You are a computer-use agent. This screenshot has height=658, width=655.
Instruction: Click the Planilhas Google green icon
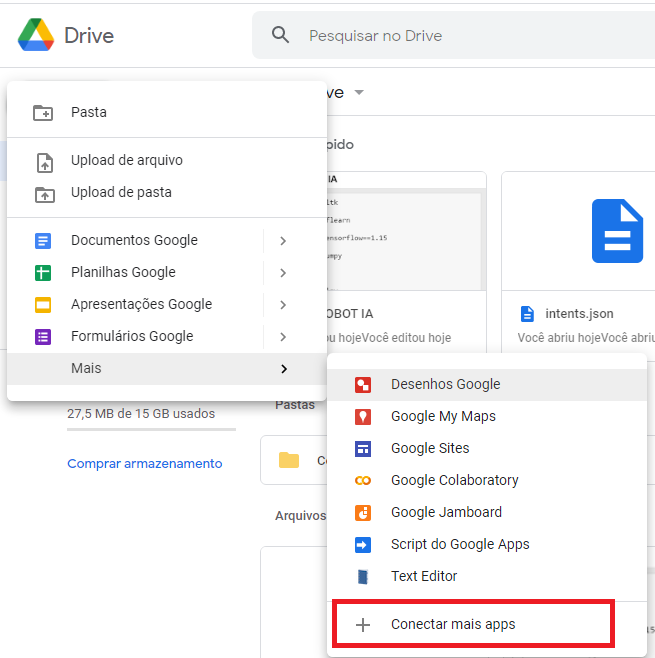(x=43, y=273)
